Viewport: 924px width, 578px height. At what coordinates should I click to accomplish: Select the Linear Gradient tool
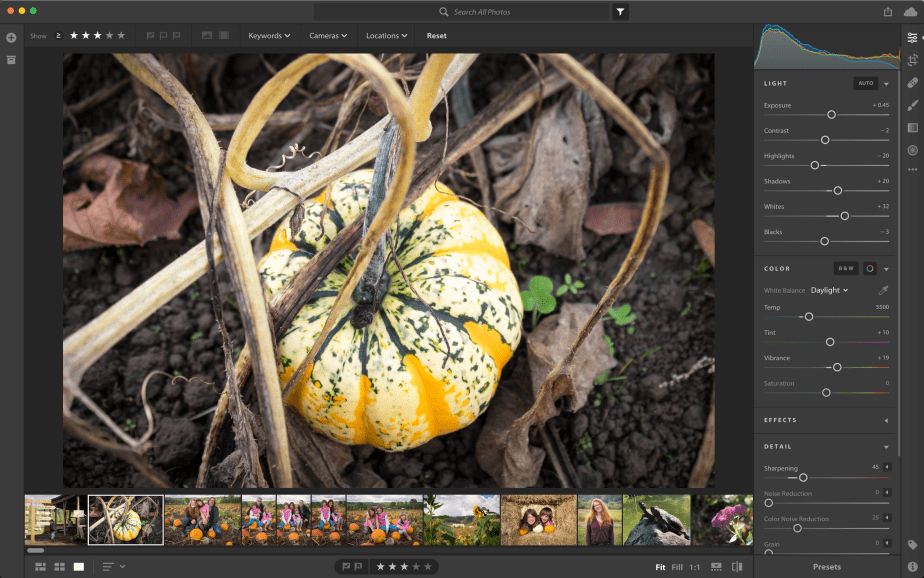tap(912, 128)
